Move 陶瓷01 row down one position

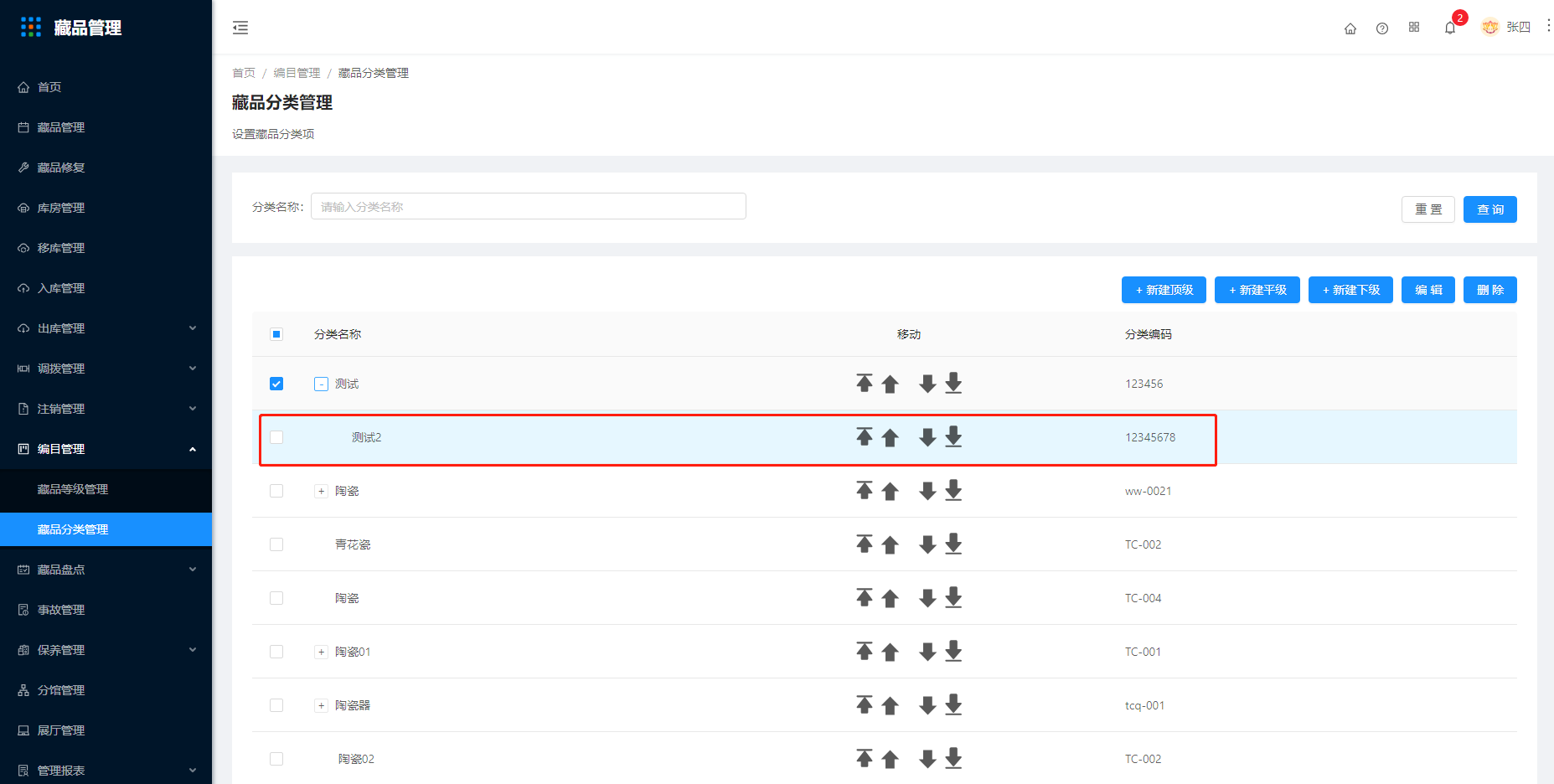pyautogui.click(x=927, y=652)
